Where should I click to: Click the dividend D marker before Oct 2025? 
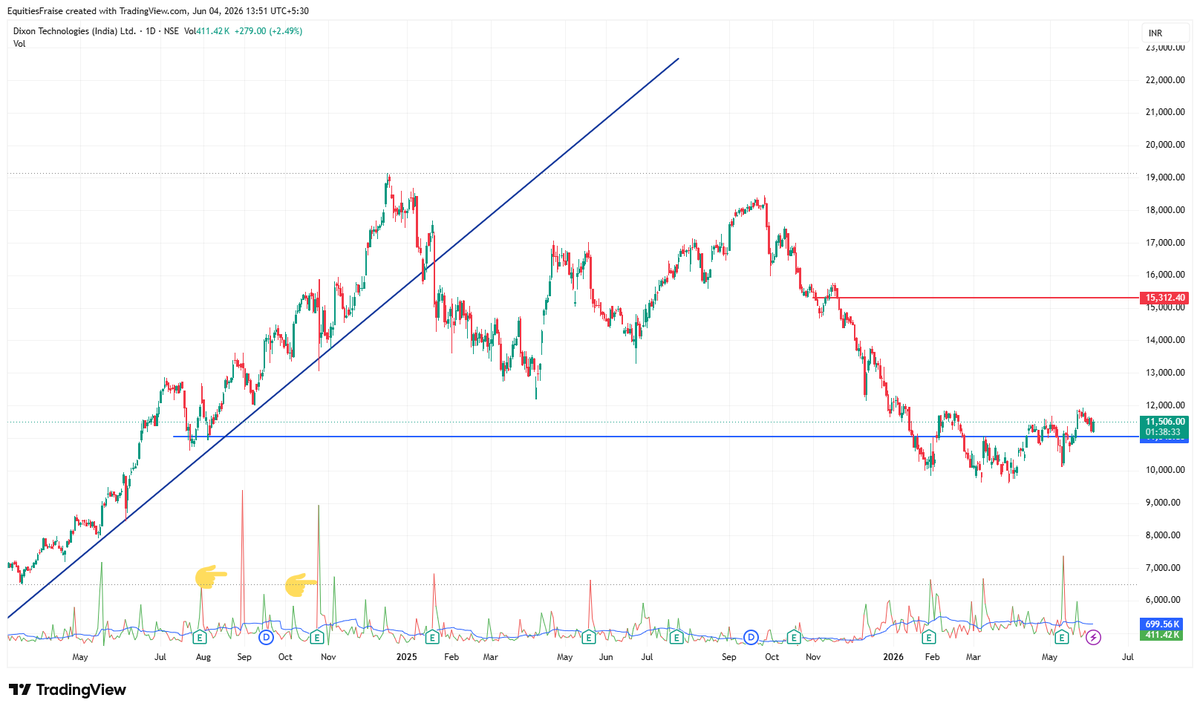click(x=750, y=636)
